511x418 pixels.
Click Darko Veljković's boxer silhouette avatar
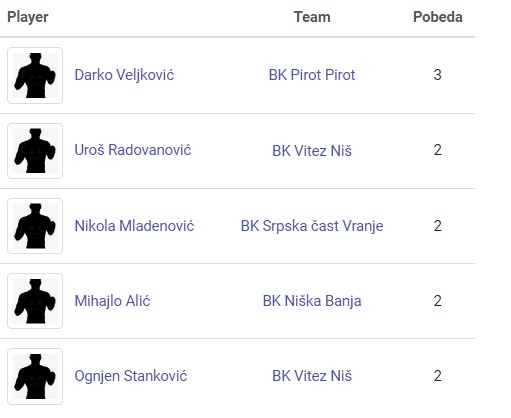point(35,75)
